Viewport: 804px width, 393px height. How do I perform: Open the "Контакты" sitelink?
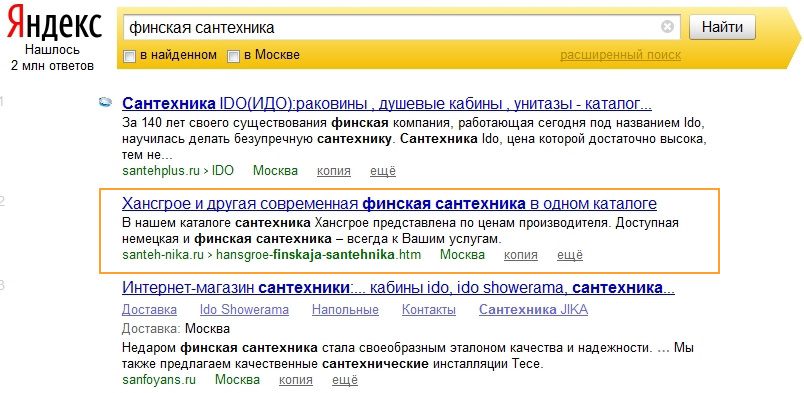(429, 310)
